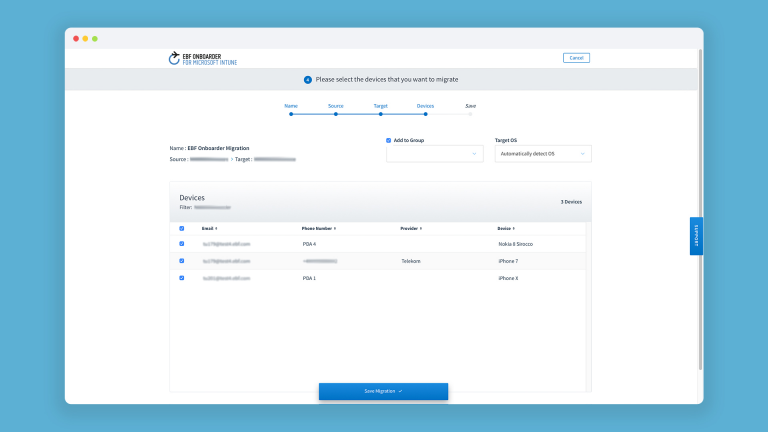Sort by the Provider column
Image resolution: width=768 pixels, height=432 pixels.
tap(411, 229)
